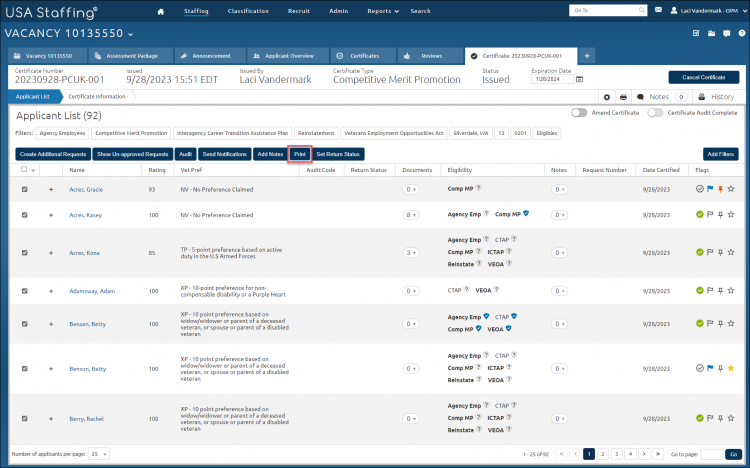
Task: Uncheck the checkbox for Adamsway, Adam
Action: click(25, 291)
